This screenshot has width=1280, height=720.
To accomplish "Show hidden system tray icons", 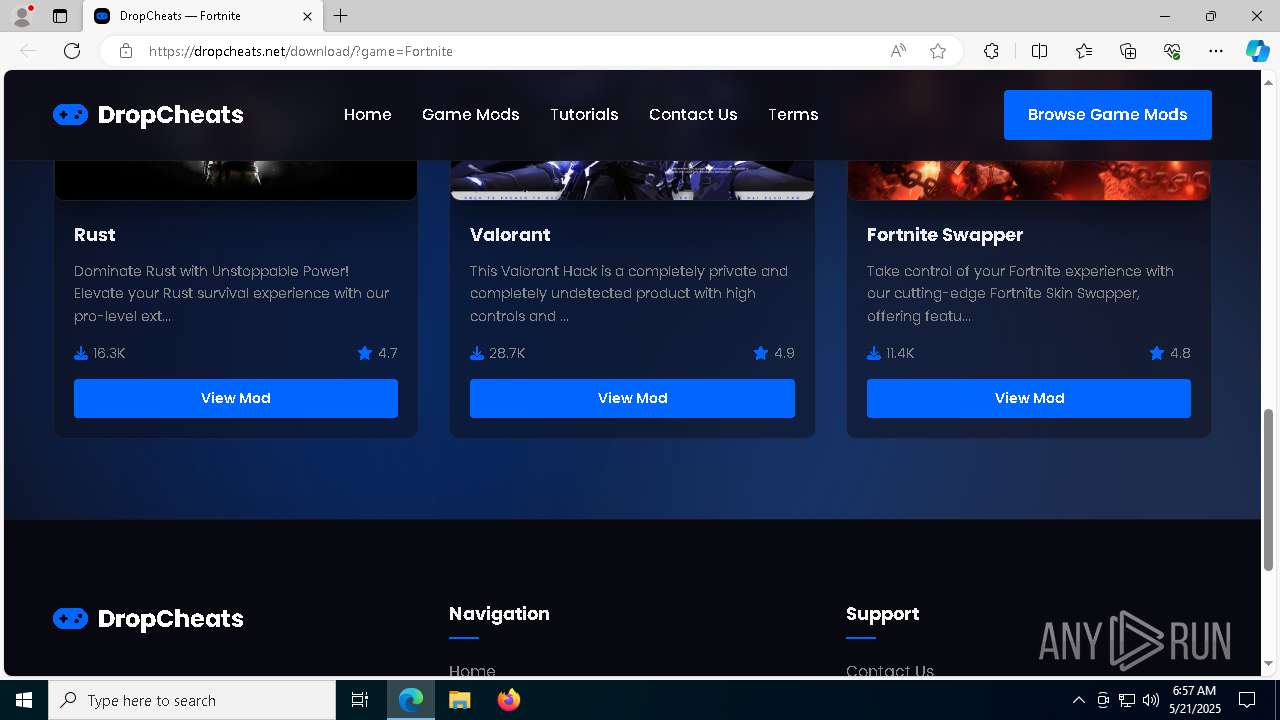I will coord(1078,700).
